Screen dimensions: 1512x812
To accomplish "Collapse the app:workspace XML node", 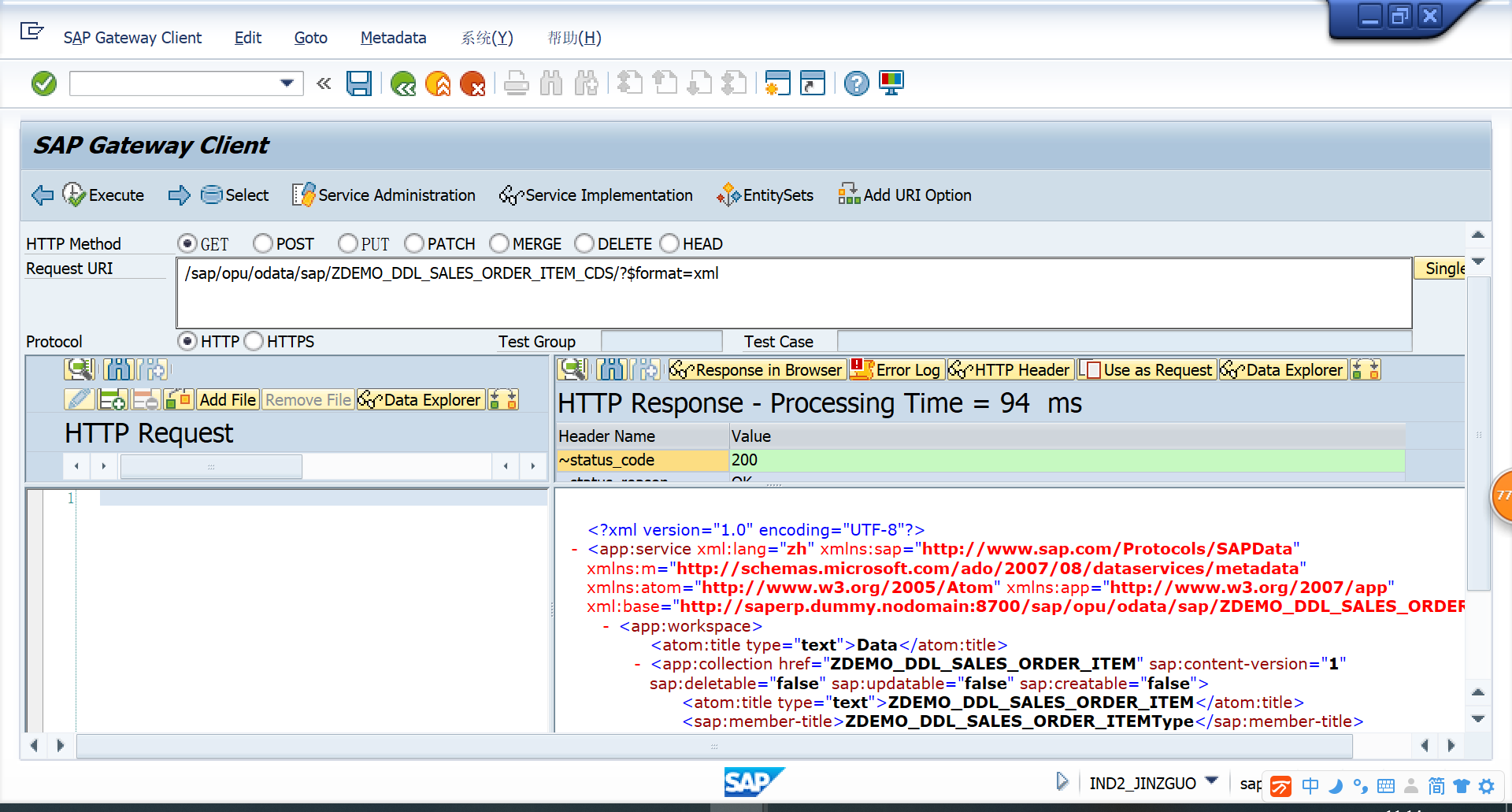I will tap(606, 627).
